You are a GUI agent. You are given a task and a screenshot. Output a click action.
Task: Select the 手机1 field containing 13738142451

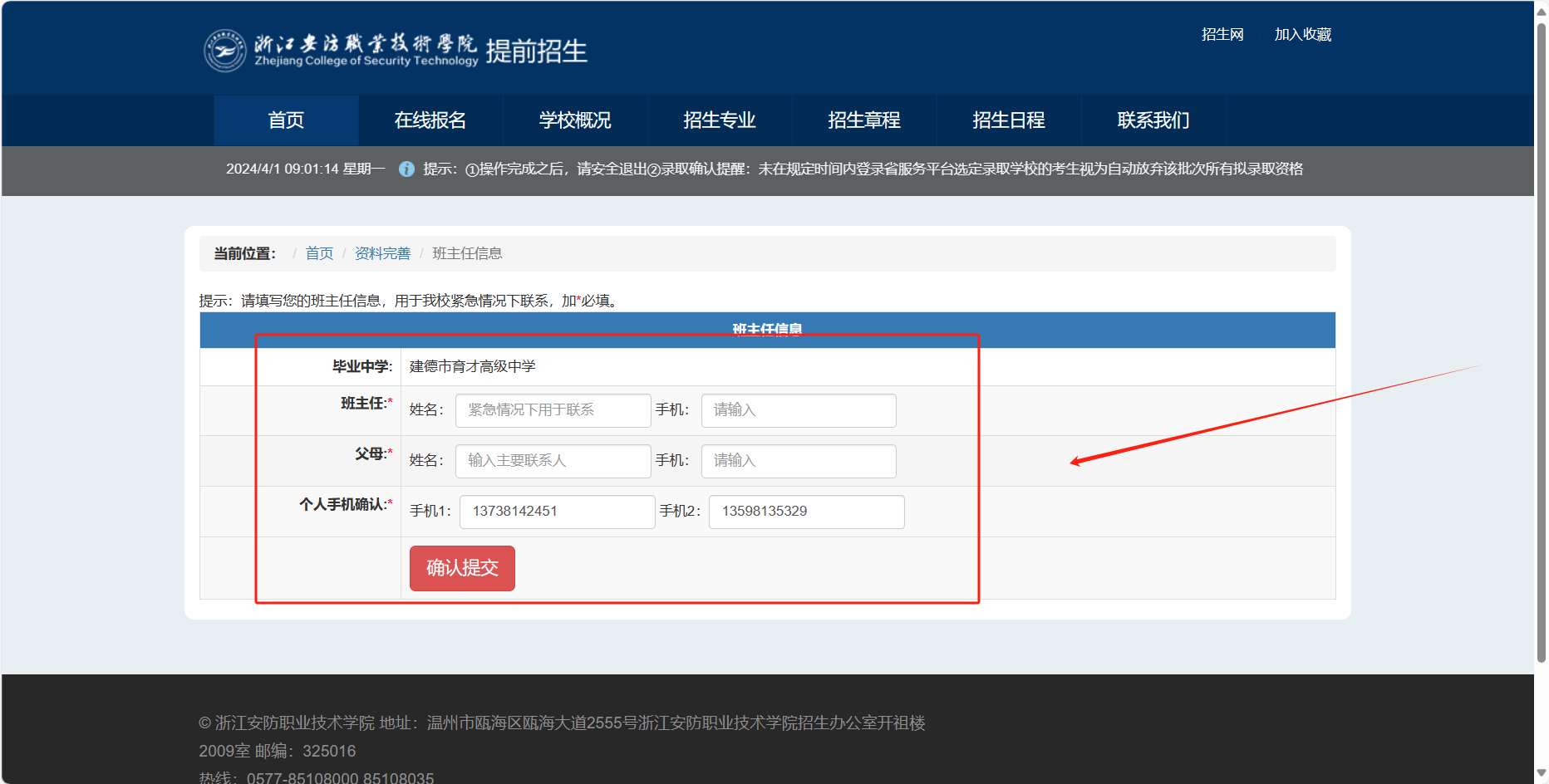point(557,512)
